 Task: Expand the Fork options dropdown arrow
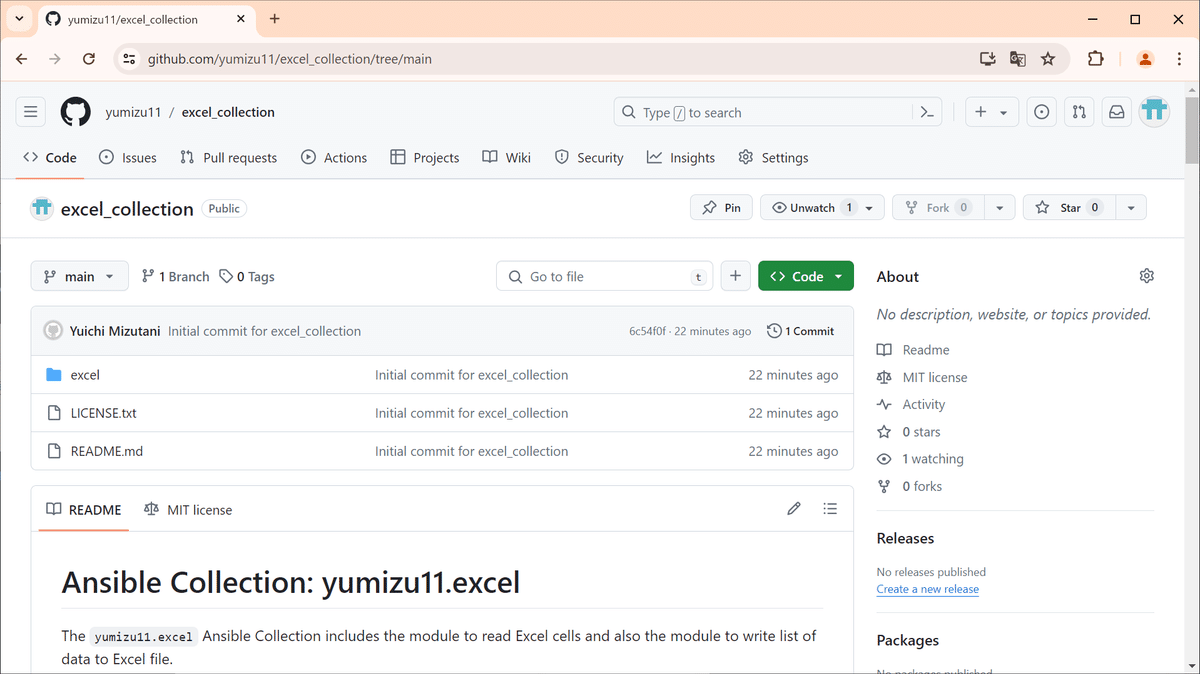click(x=999, y=207)
